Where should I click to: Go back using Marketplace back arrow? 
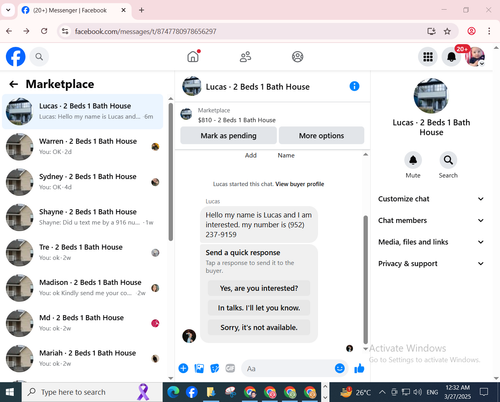[14, 84]
